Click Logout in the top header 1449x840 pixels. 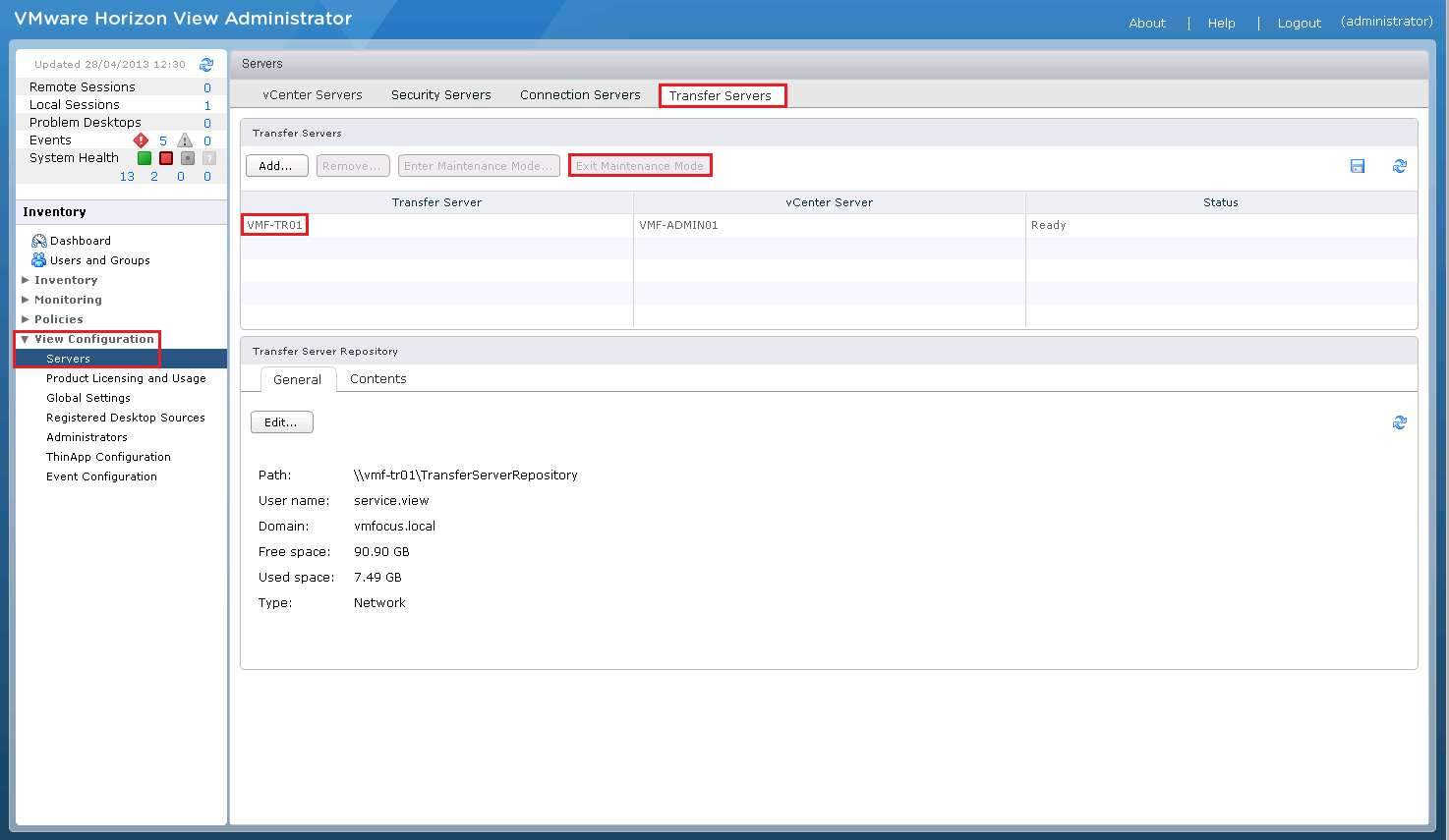click(x=1299, y=24)
